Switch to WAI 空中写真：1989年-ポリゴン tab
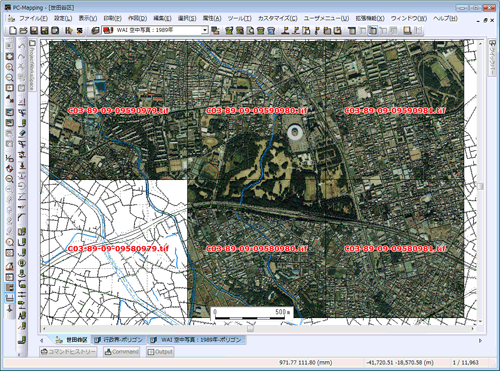Screen dimensions: 500x371 197,340
